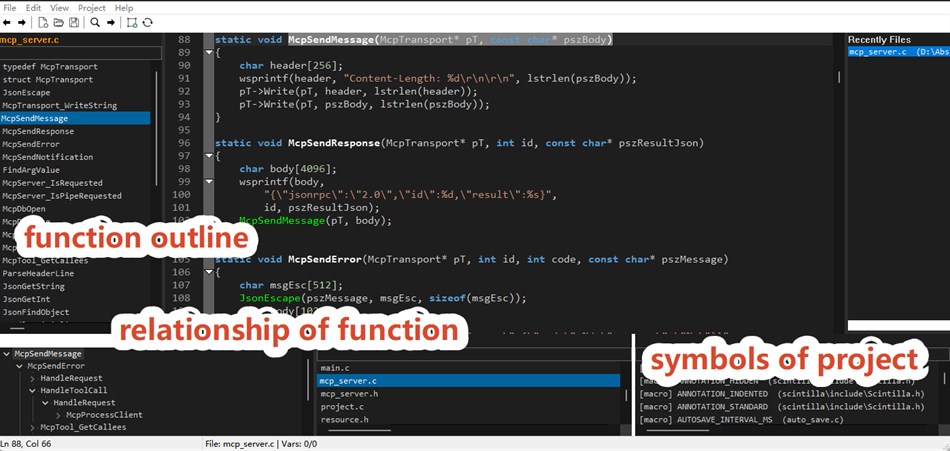Select struct McpTransport in outline
The image size is (950, 451).
point(48,79)
